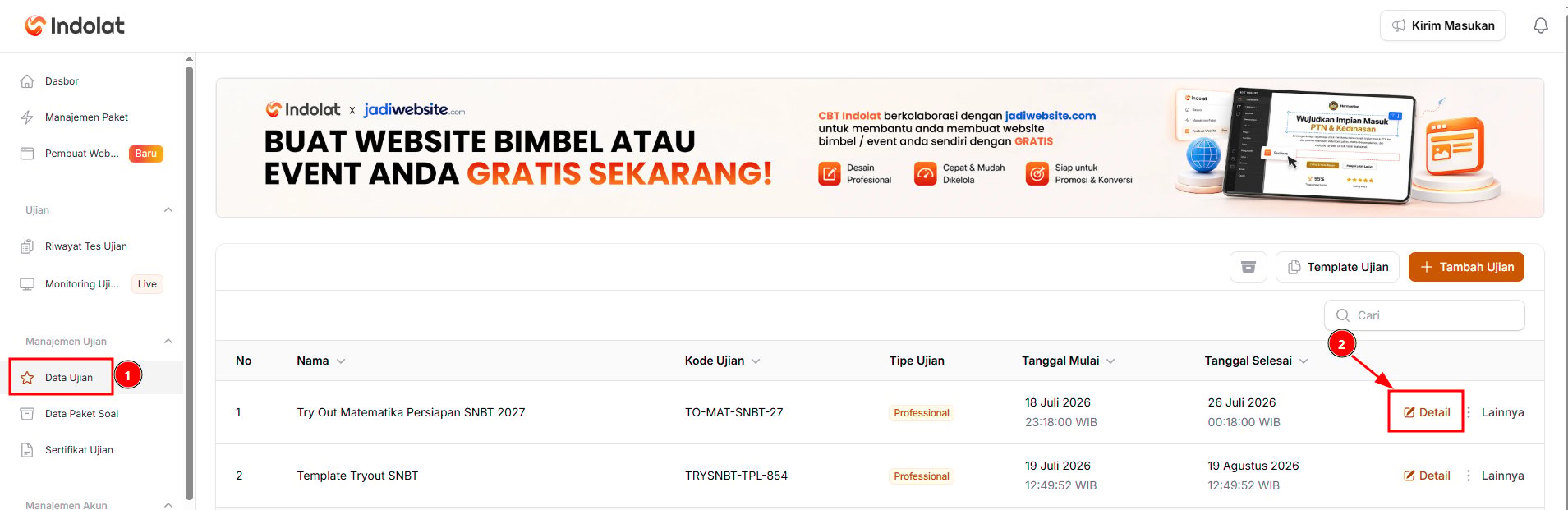
Task: Click start date 18 Juli 2026
Action: tap(1058, 402)
